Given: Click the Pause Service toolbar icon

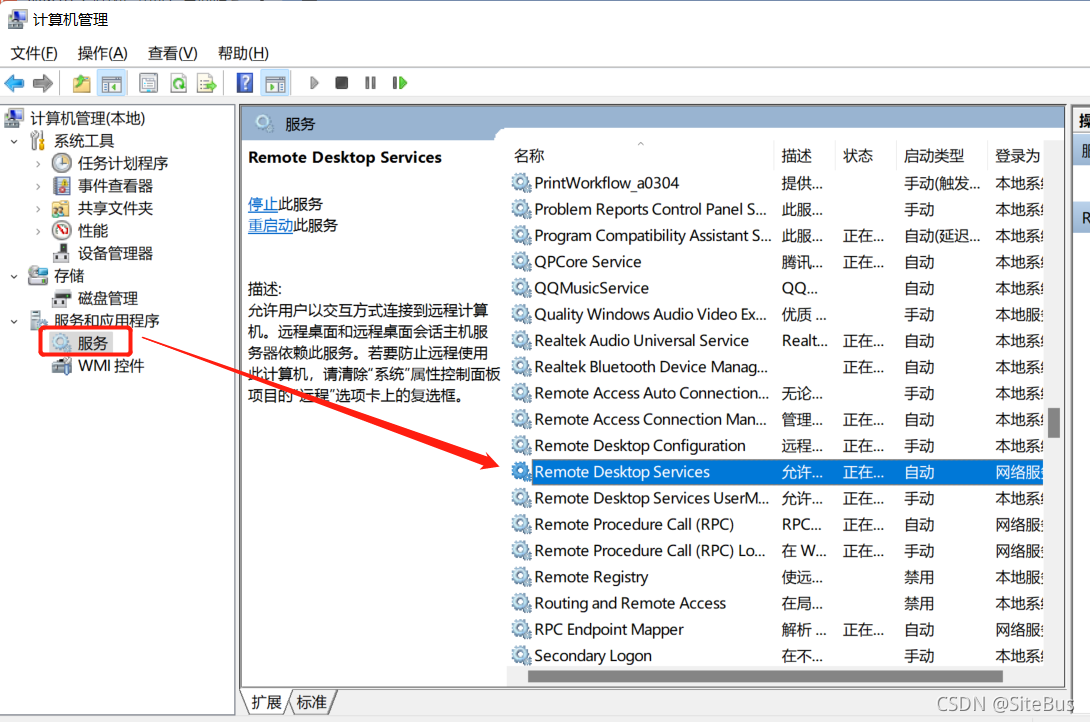Looking at the screenshot, I should coord(369,83).
